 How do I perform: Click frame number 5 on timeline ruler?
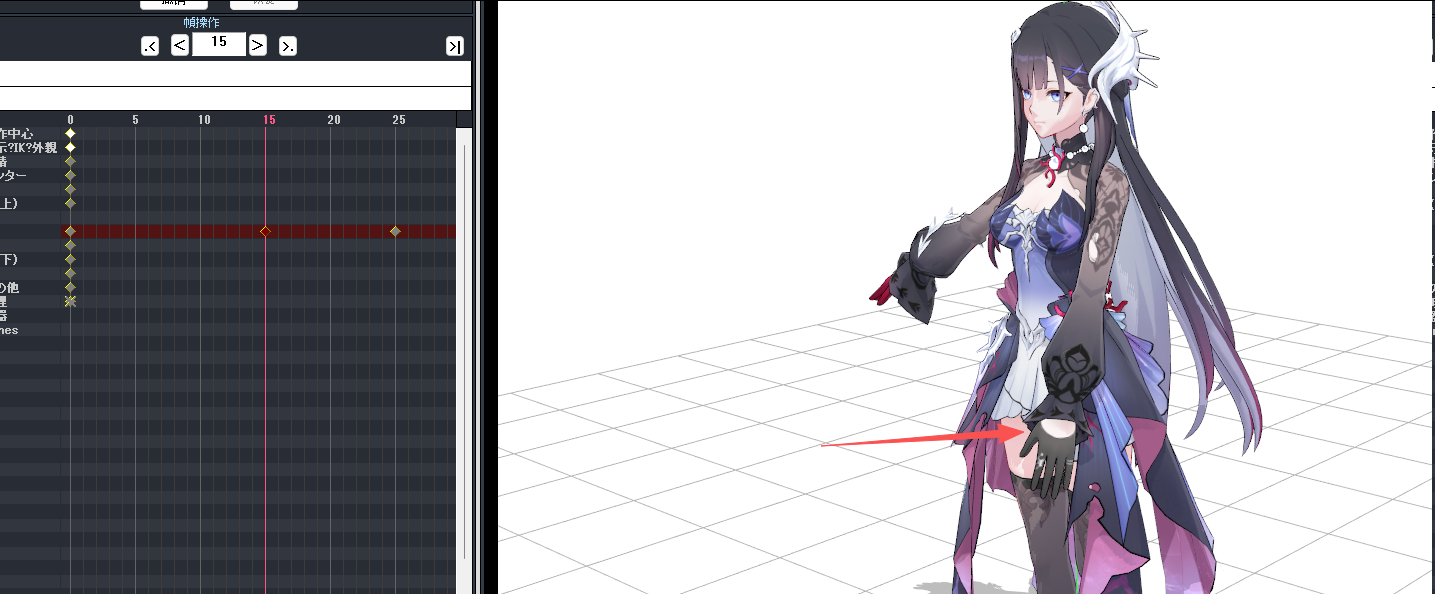point(135,120)
